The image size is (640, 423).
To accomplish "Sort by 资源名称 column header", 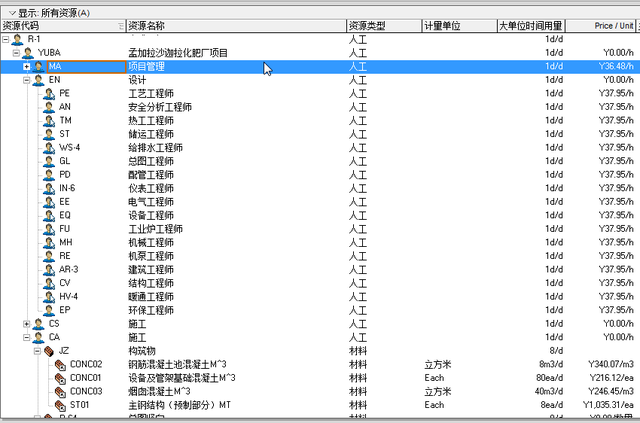I will [x=236, y=26].
